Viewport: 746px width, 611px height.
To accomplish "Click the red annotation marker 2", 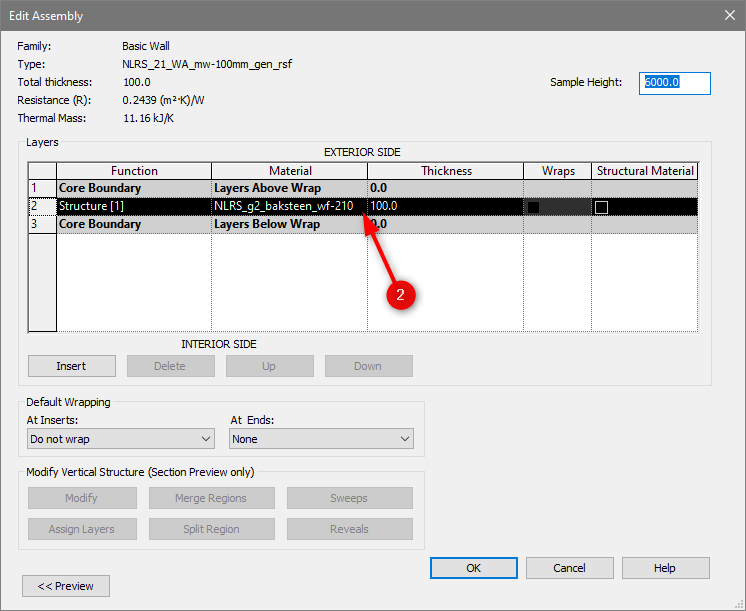I will (x=401, y=295).
